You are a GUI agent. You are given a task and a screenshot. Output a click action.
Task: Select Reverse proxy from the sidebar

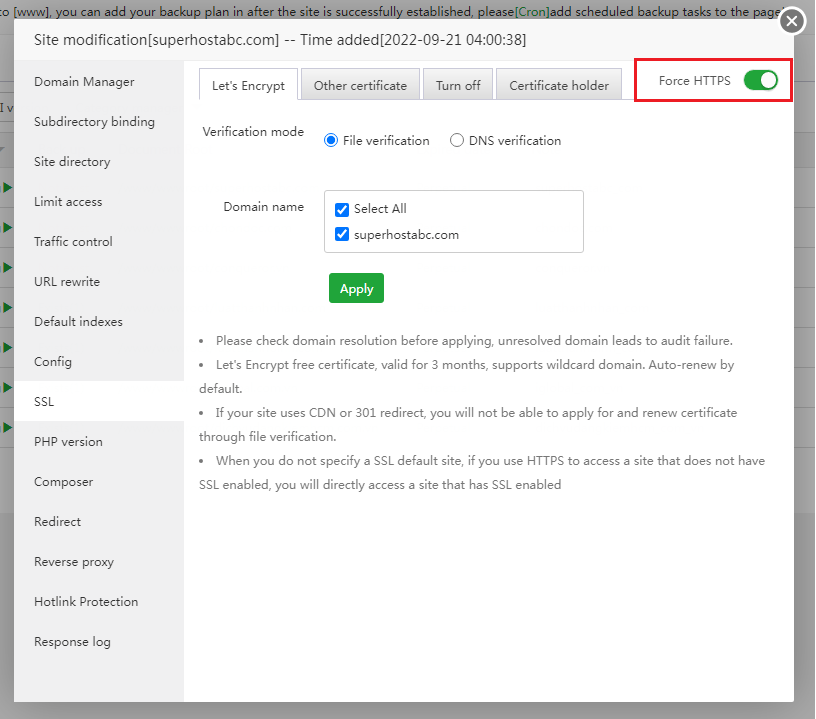point(74,562)
